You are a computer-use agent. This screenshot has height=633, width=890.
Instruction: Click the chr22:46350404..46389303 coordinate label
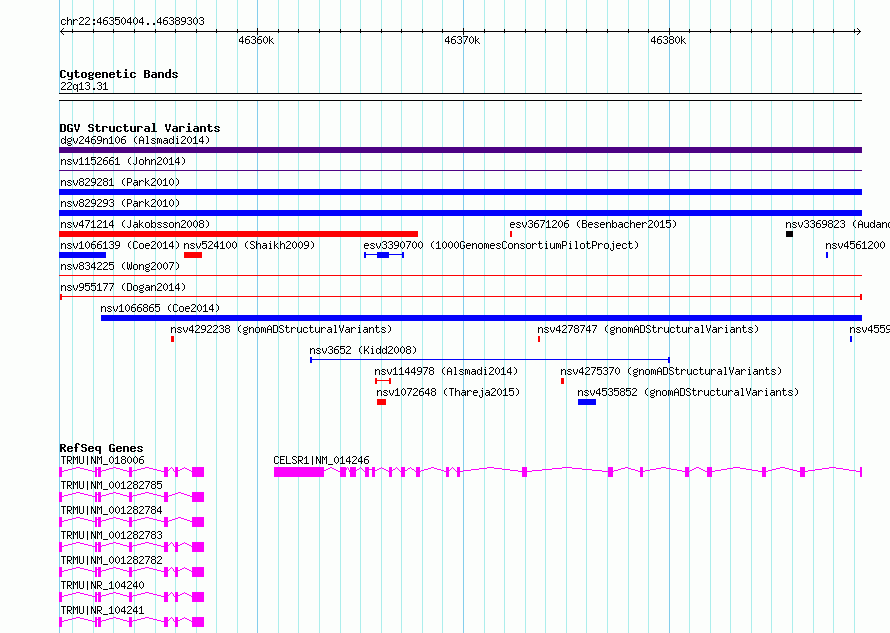tap(132, 21)
